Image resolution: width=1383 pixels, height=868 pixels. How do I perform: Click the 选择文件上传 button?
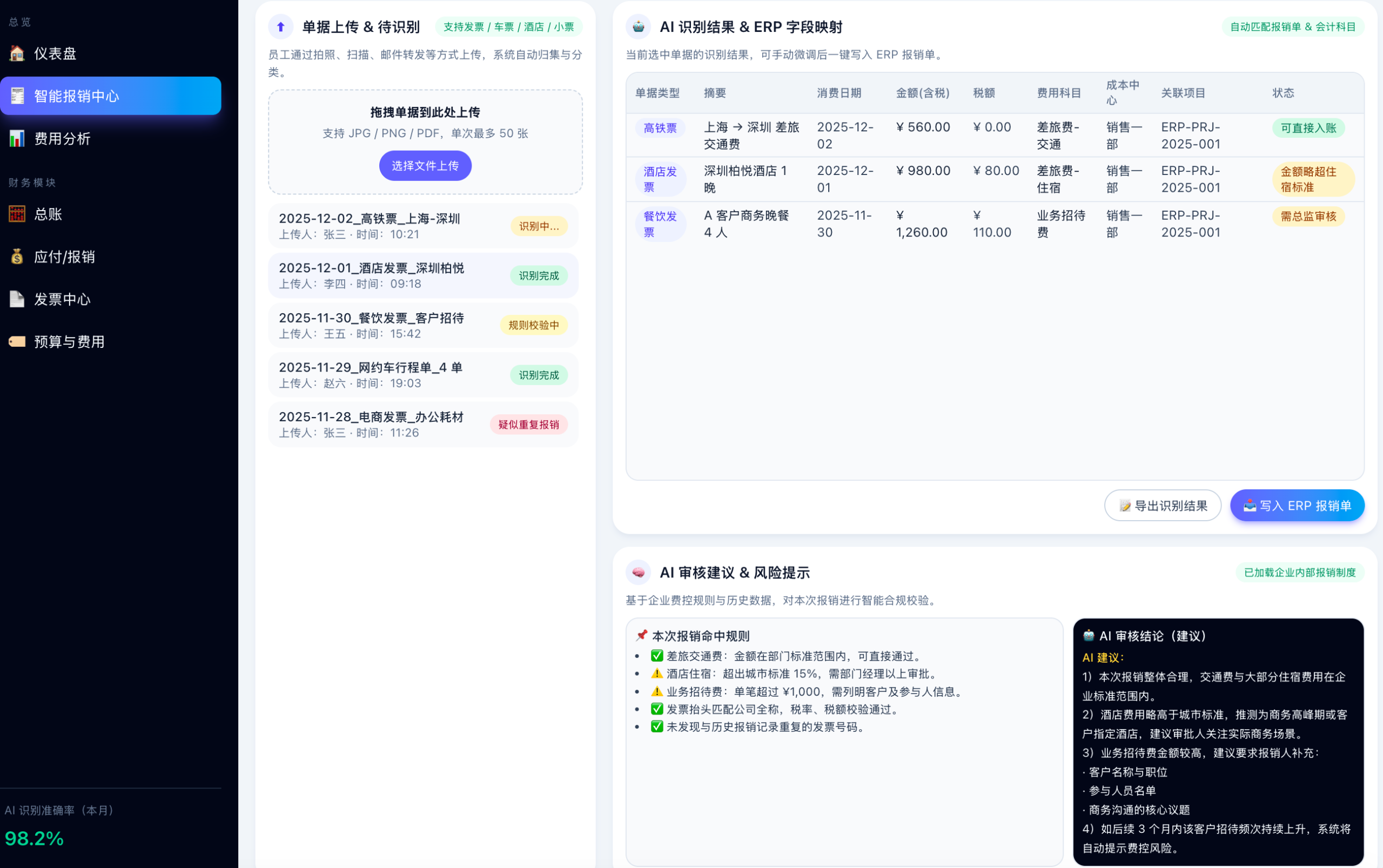[424, 165]
